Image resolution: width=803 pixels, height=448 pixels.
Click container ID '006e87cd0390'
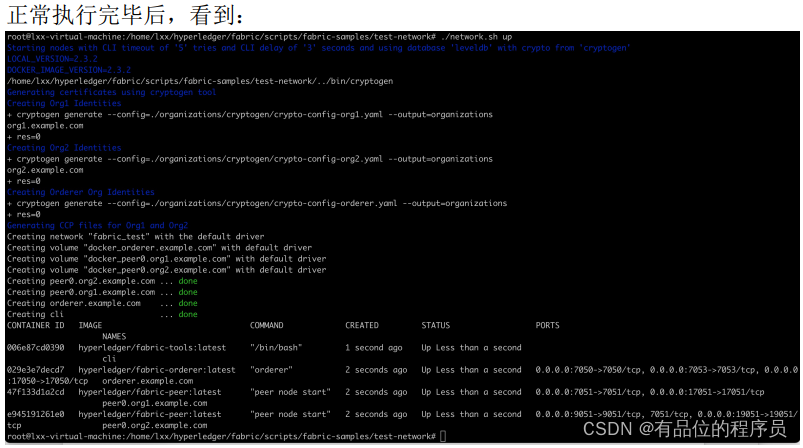(35, 348)
